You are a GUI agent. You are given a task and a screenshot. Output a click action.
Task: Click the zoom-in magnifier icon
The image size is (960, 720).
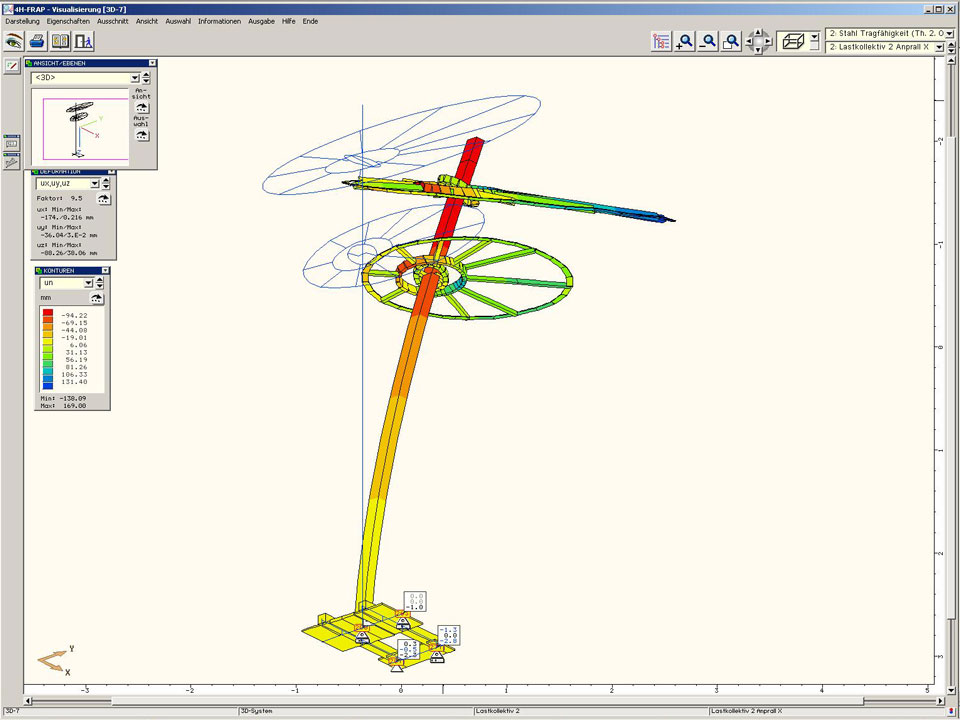(685, 41)
